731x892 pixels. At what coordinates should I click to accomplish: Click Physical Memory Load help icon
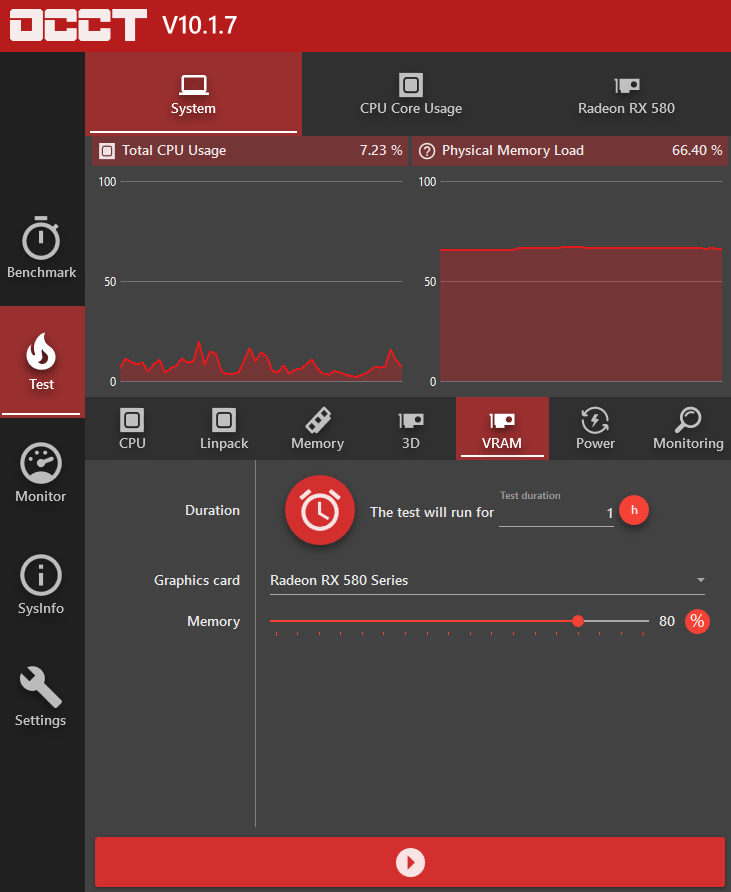pos(427,151)
